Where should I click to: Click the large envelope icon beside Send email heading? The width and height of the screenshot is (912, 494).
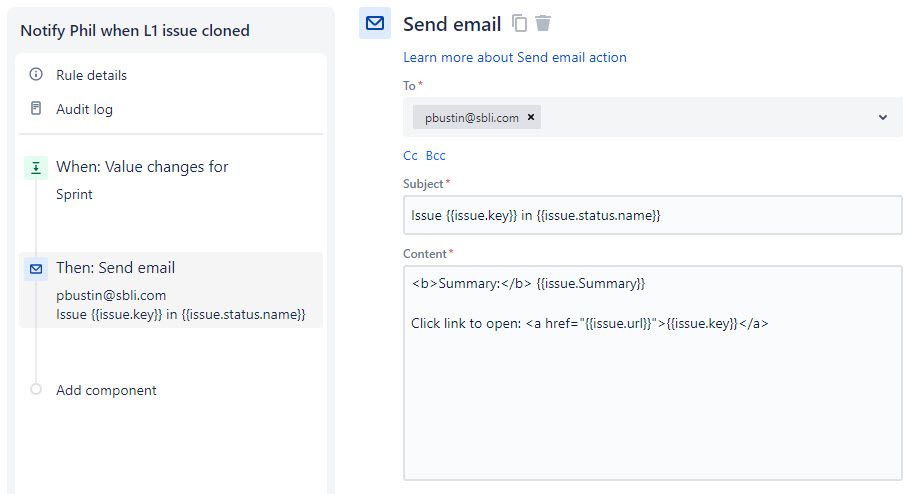click(x=375, y=23)
